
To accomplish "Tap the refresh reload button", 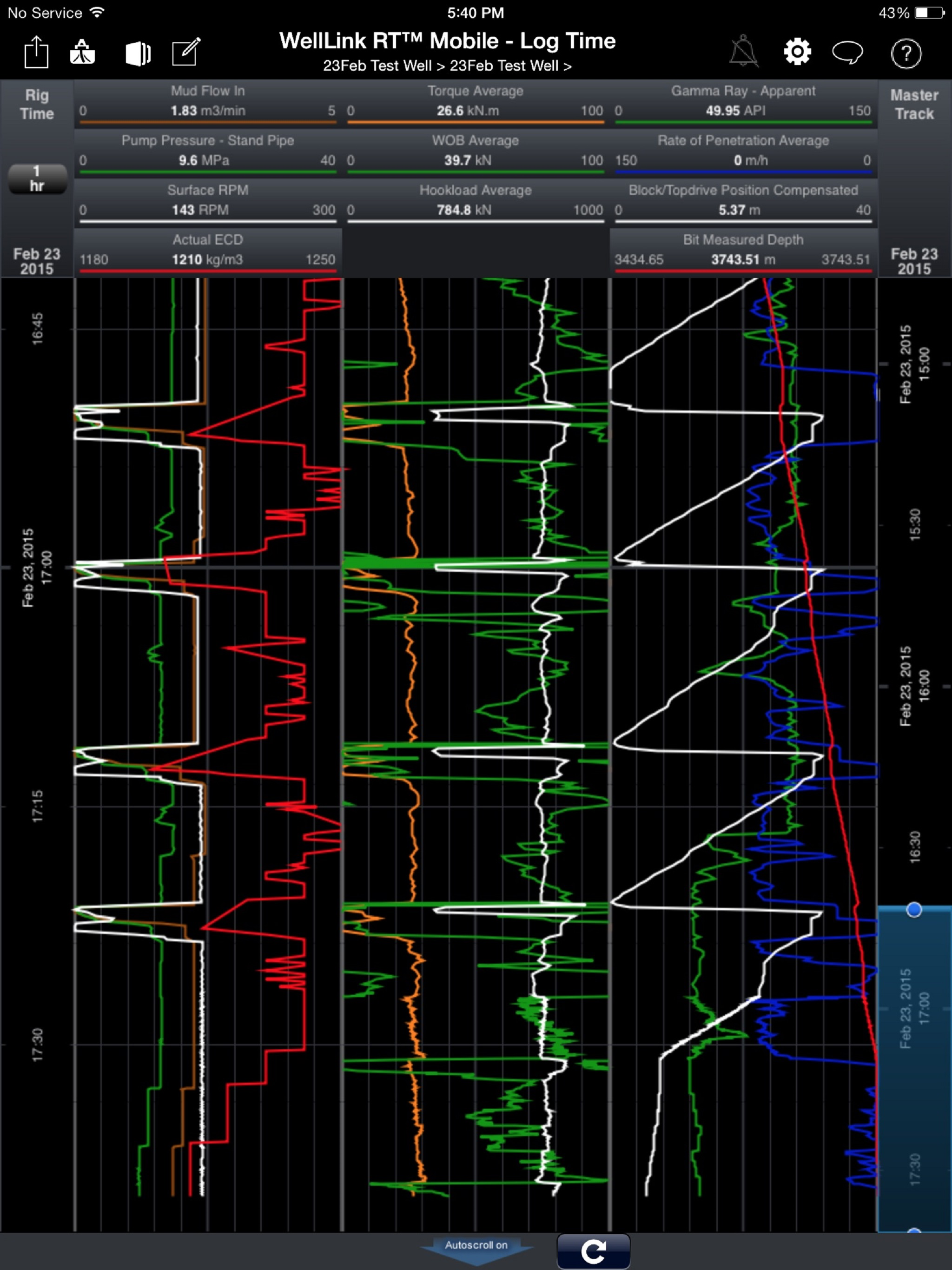I will tap(593, 1252).
